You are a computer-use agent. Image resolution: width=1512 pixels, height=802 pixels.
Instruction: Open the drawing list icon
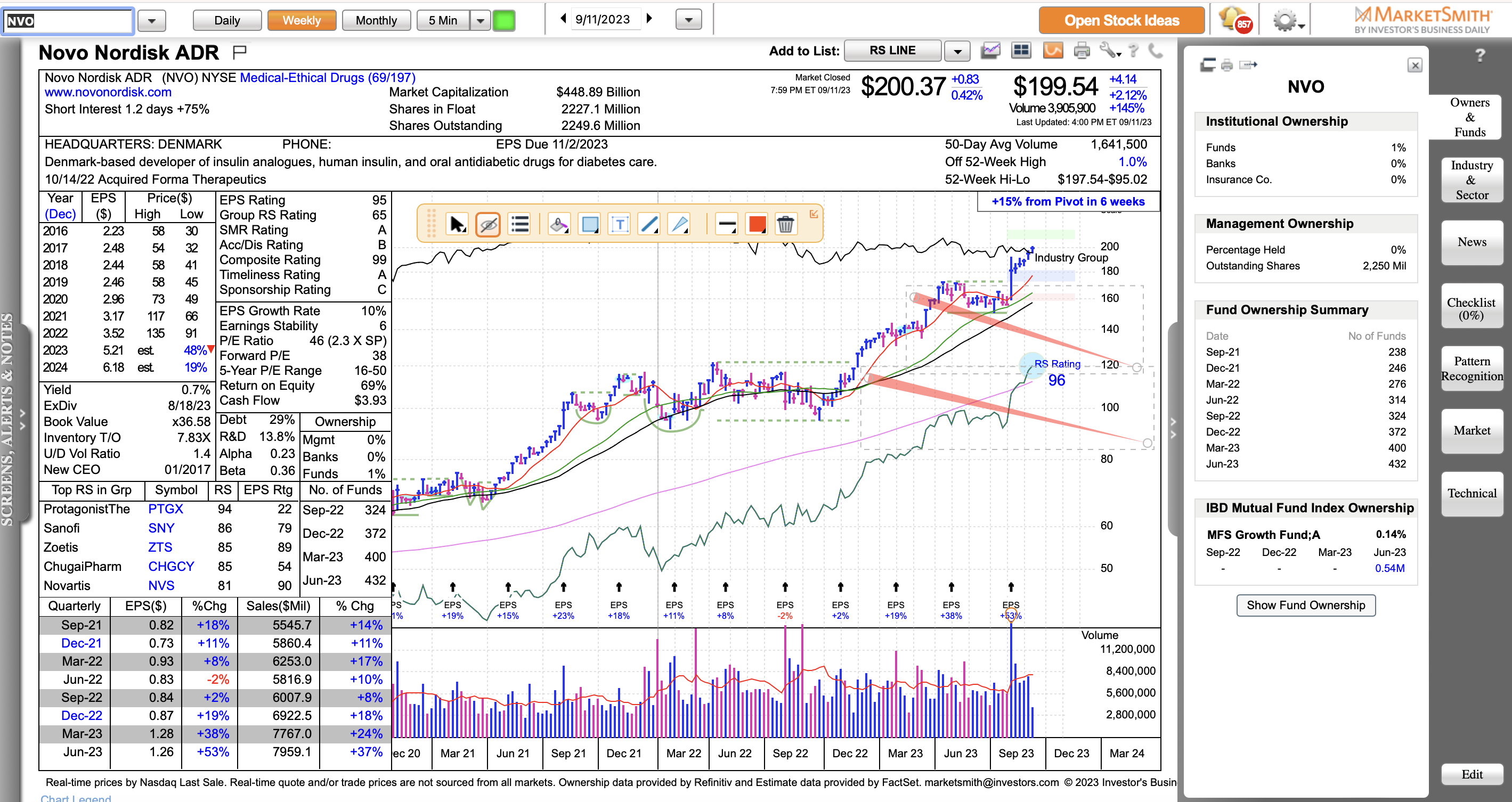point(520,224)
